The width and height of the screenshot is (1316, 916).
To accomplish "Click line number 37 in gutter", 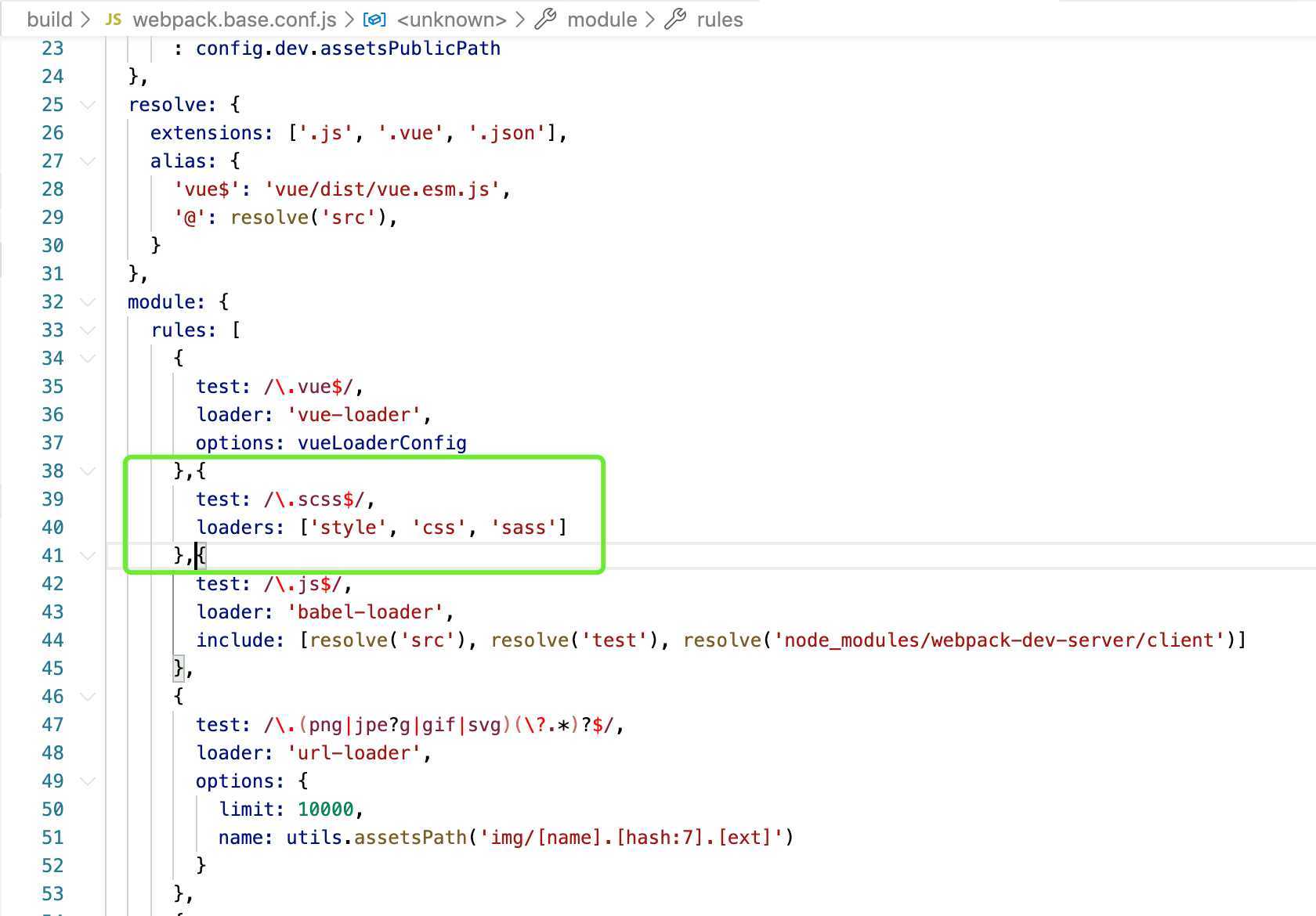I will [52, 443].
